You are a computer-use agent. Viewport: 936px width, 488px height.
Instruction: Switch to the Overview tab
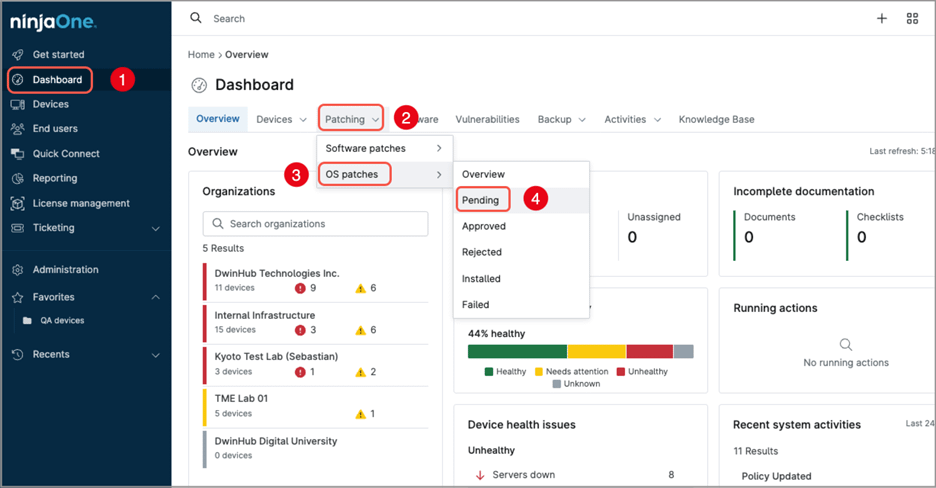pos(217,119)
